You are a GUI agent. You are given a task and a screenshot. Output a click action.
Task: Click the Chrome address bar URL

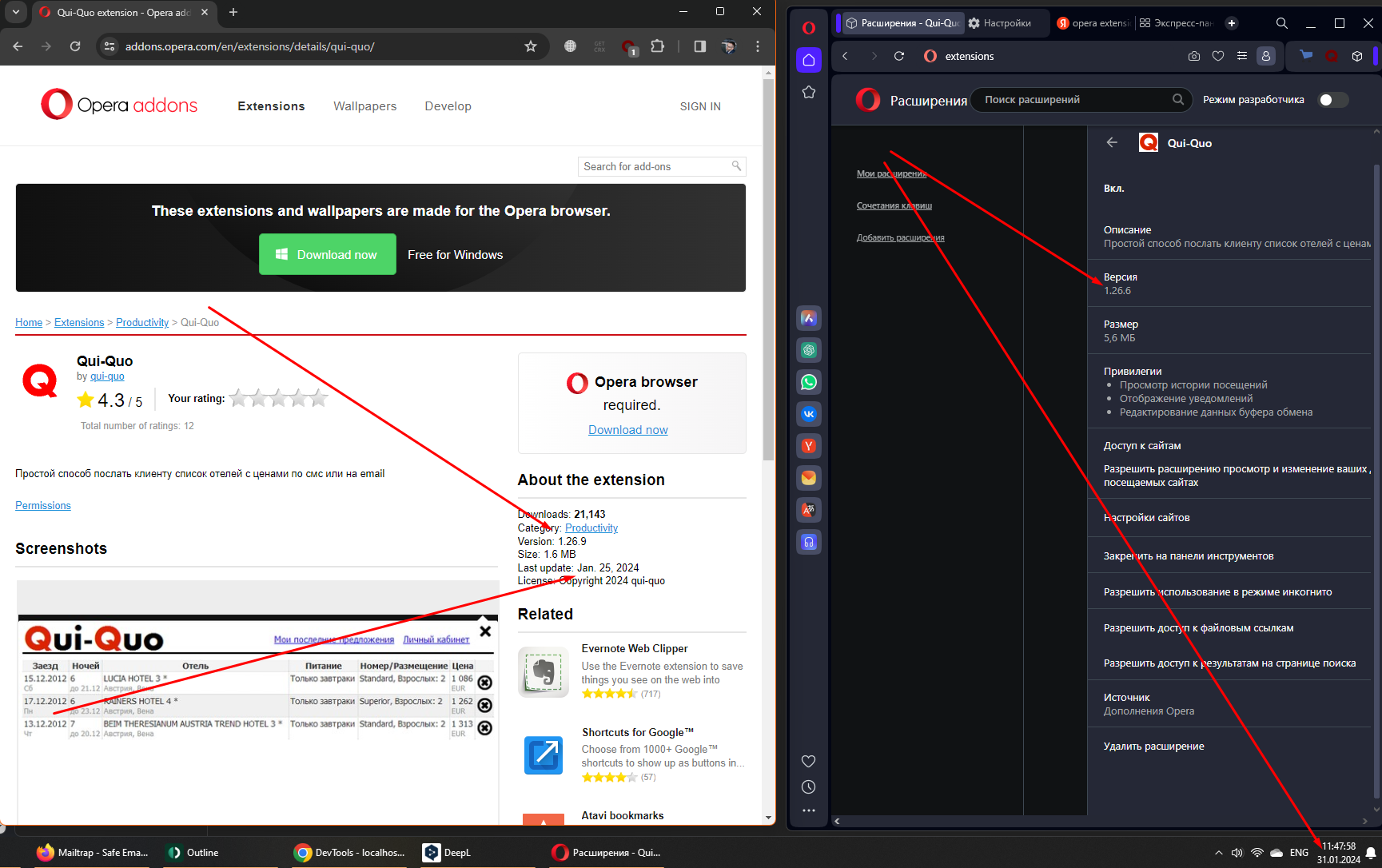pos(250,46)
